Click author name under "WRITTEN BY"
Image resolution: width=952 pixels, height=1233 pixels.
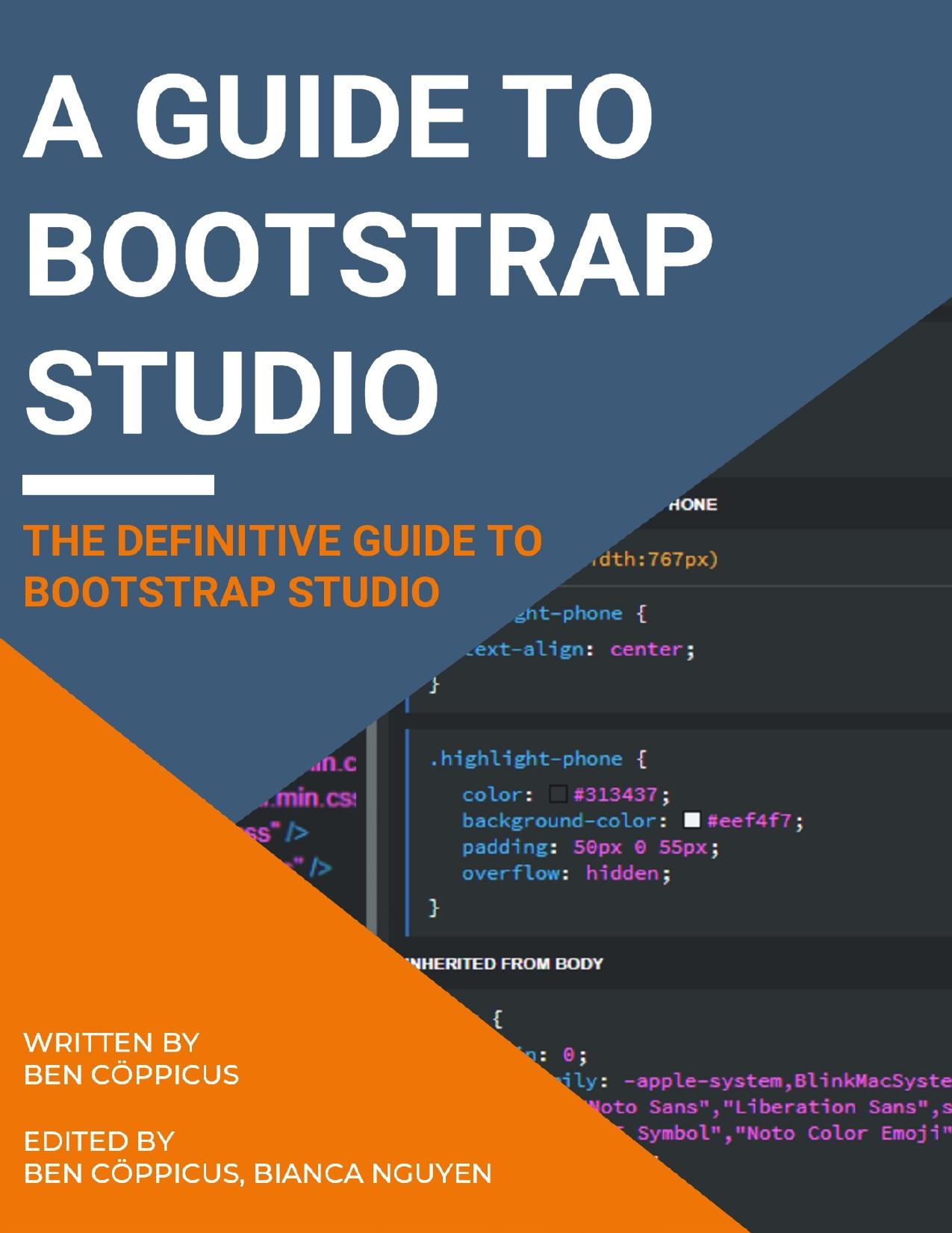[131, 1075]
